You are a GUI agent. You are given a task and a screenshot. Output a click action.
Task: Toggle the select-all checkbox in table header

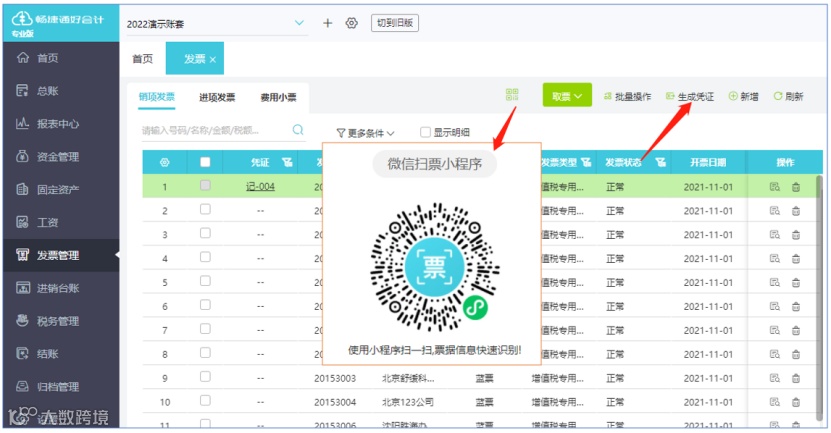coord(205,162)
